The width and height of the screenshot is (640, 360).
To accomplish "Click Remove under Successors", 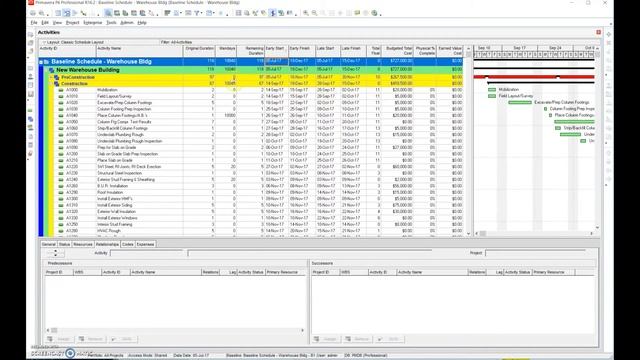I will coord(358,339).
